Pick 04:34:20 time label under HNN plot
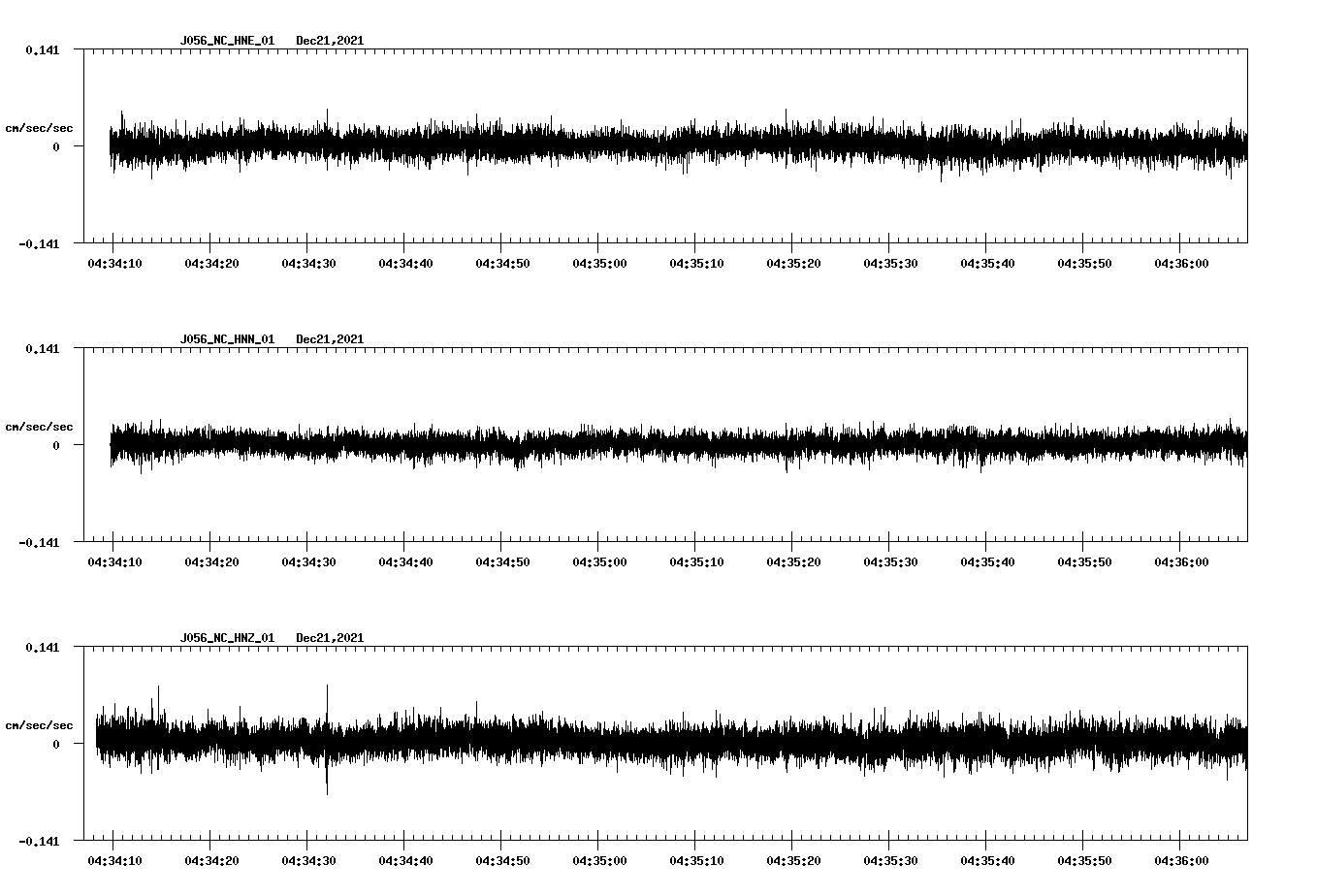The width and height of the screenshot is (1317, 896). click(x=211, y=562)
